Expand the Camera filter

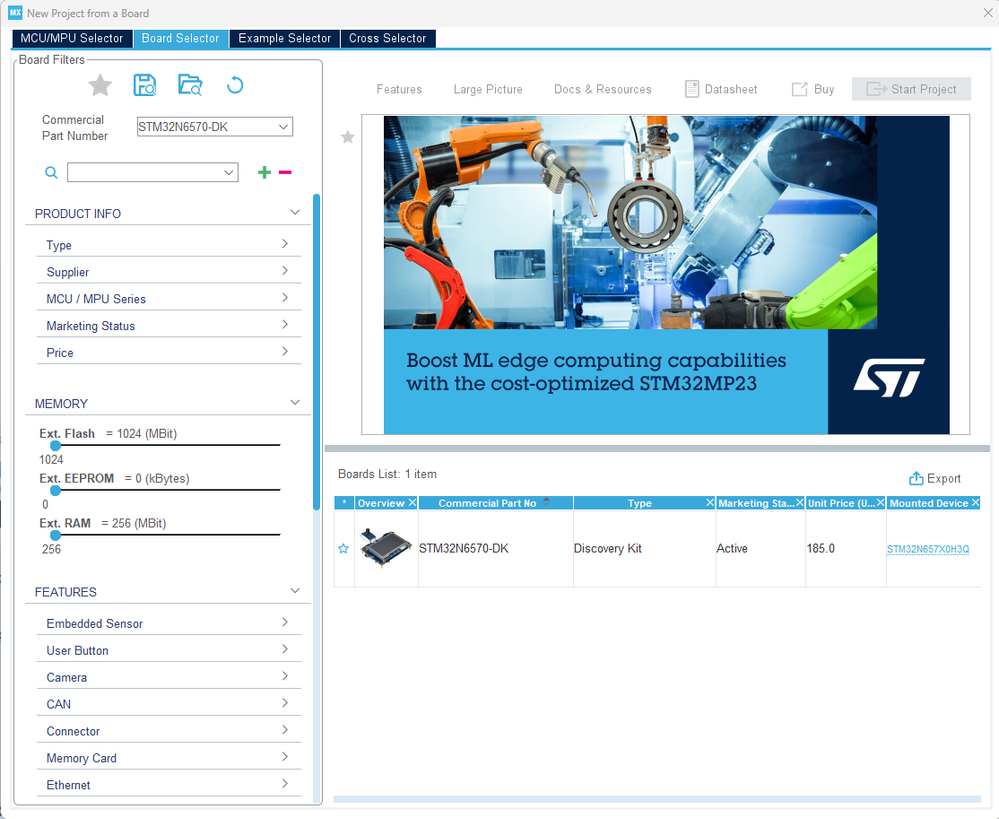169,677
